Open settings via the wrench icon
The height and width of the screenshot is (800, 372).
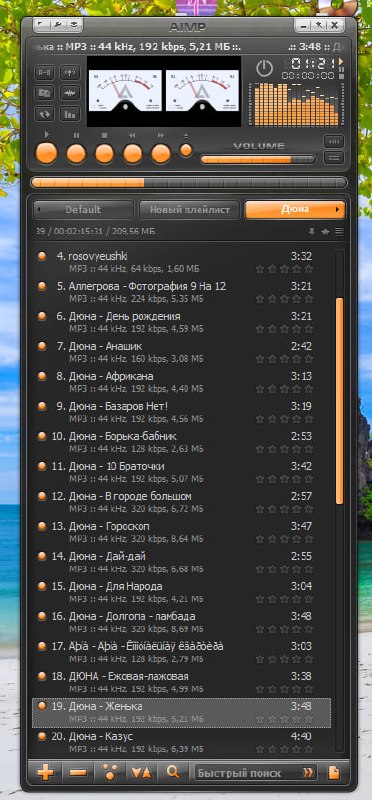(58, 24)
